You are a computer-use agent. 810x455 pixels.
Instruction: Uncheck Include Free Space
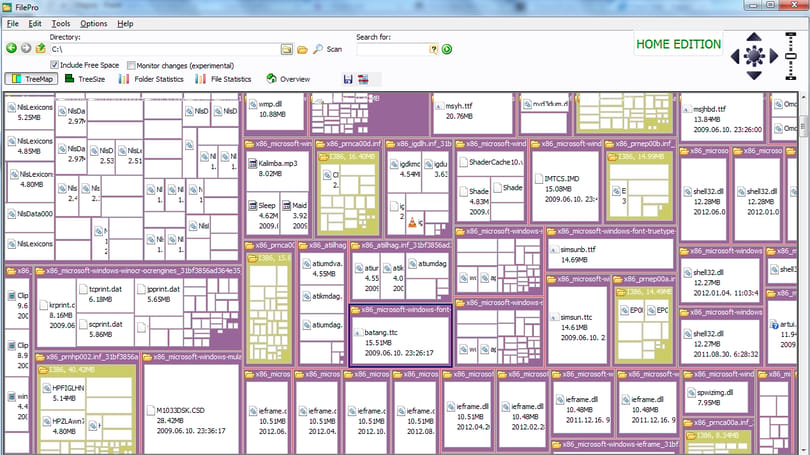tap(54, 65)
